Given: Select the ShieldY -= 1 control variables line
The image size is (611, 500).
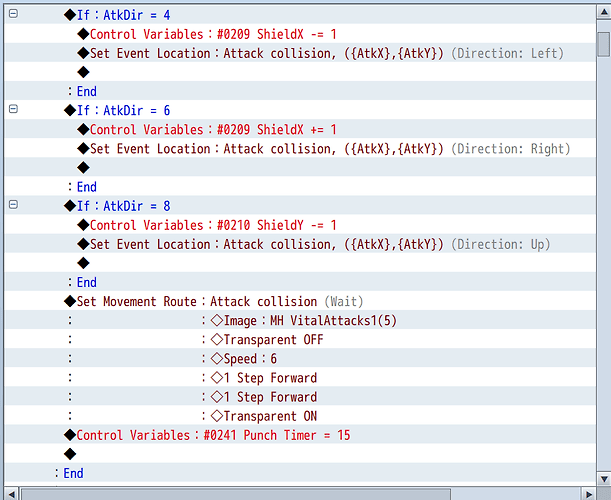Looking at the screenshot, I should click(x=300, y=224).
